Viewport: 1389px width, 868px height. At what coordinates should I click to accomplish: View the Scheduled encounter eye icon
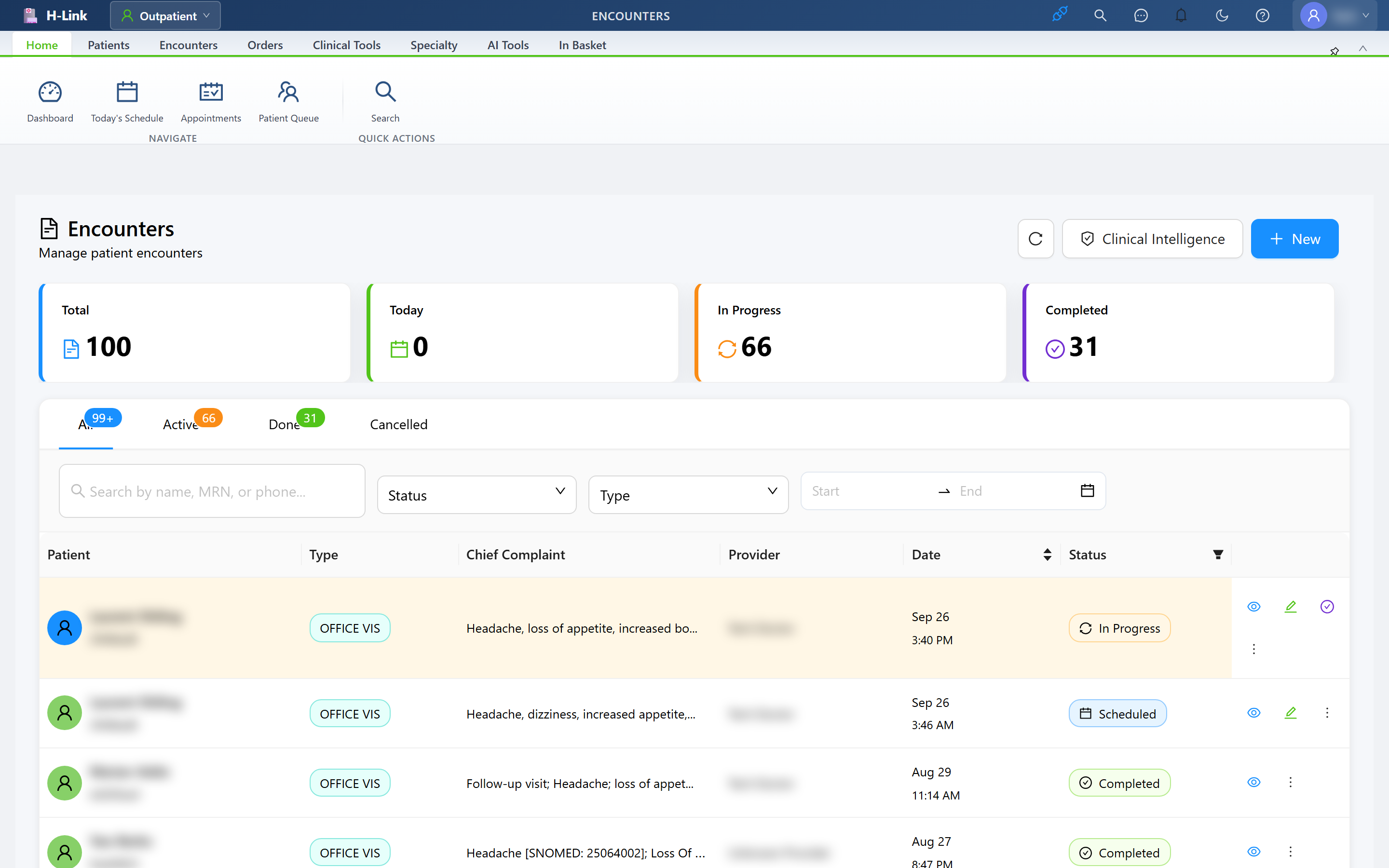click(x=1253, y=713)
